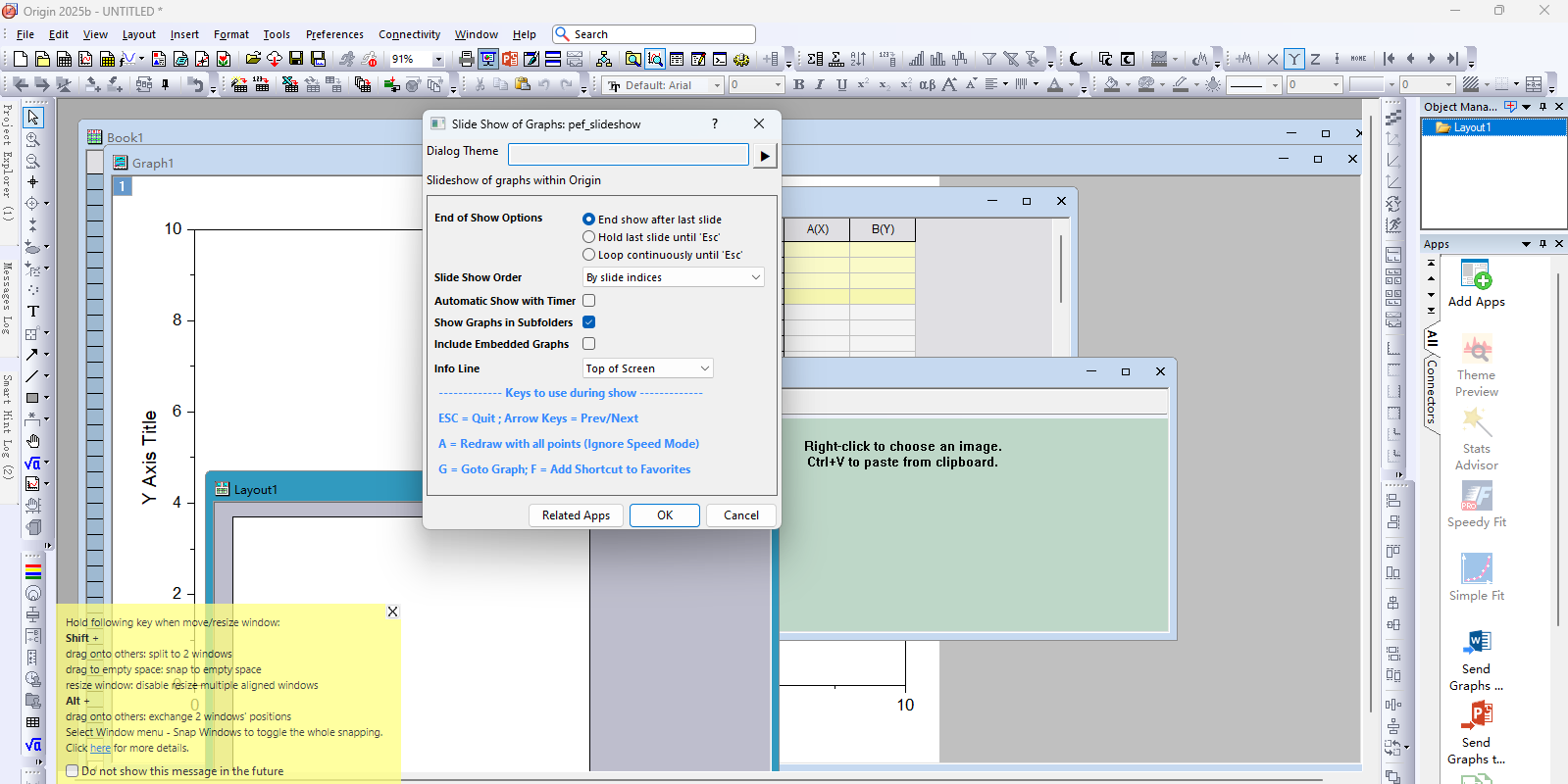Click the Save project icon
The height and width of the screenshot is (784, 1568).
point(296,60)
